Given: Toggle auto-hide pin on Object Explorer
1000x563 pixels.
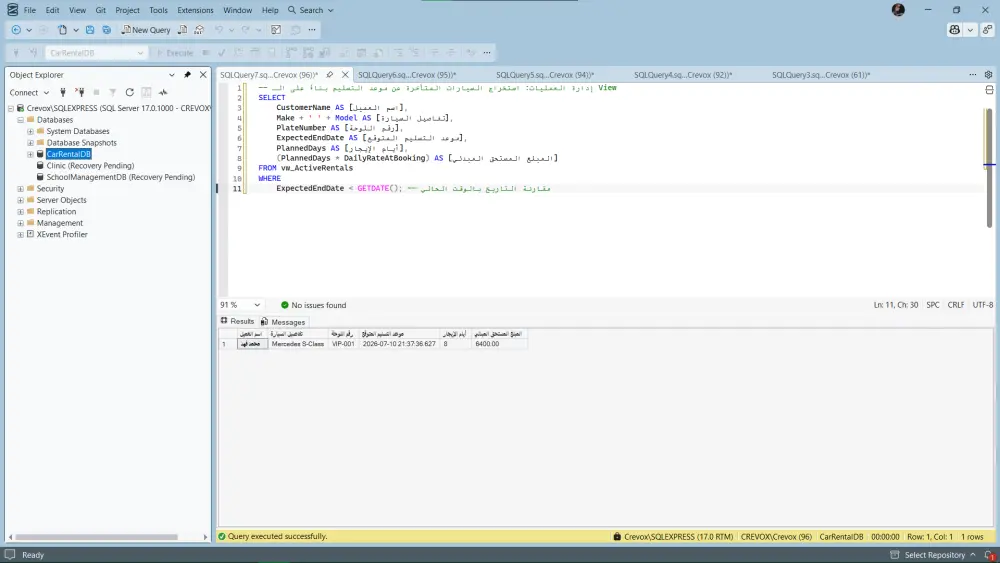Looking at the screenshot, I should (x=188, y=75).
